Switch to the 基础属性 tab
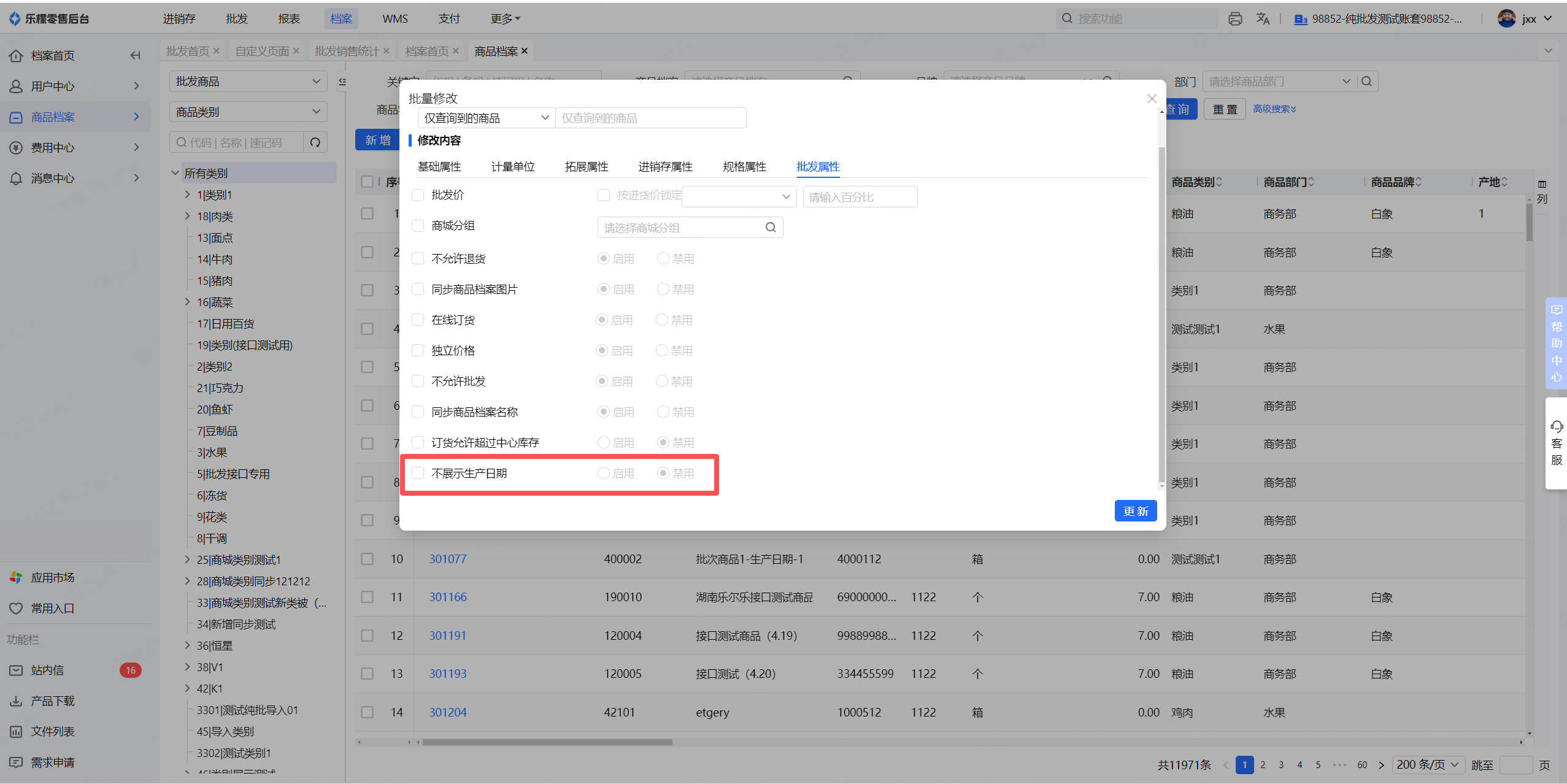Screen dimensions: 1567x784 click(x=439, y=167)
